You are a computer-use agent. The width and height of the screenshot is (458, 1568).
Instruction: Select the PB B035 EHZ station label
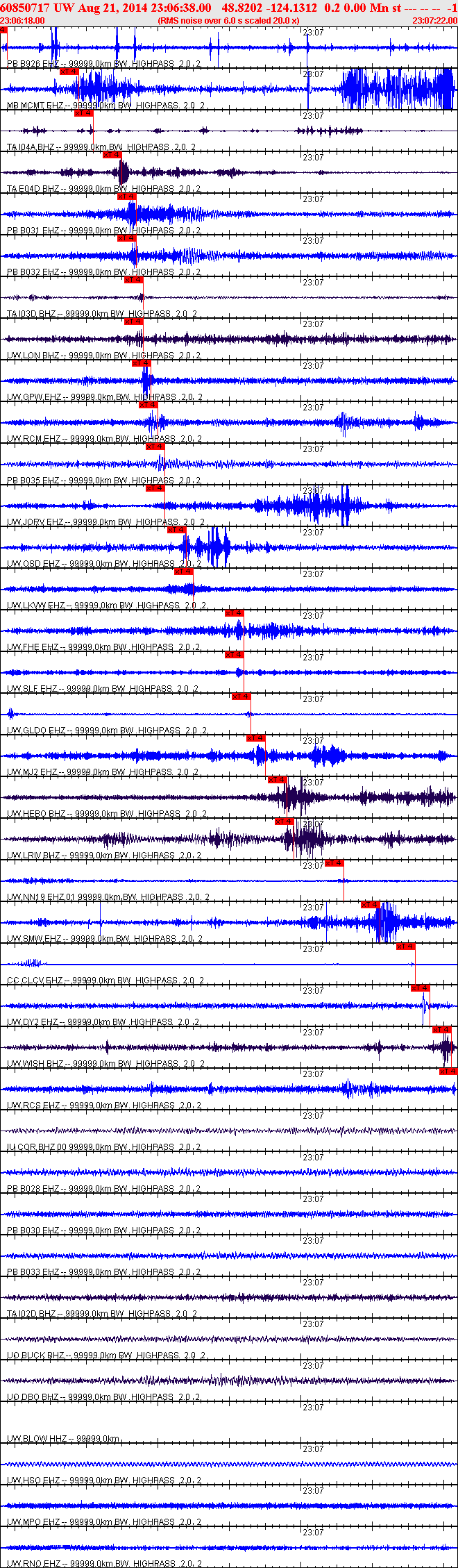104,481
